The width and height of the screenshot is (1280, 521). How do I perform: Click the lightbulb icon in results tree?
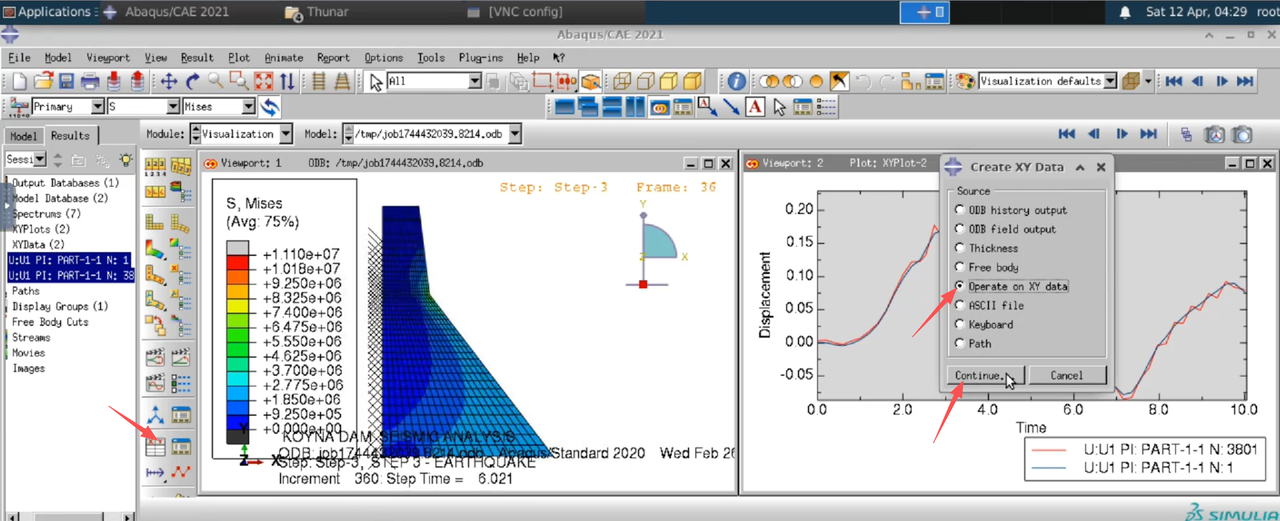[x=126, y=159]
